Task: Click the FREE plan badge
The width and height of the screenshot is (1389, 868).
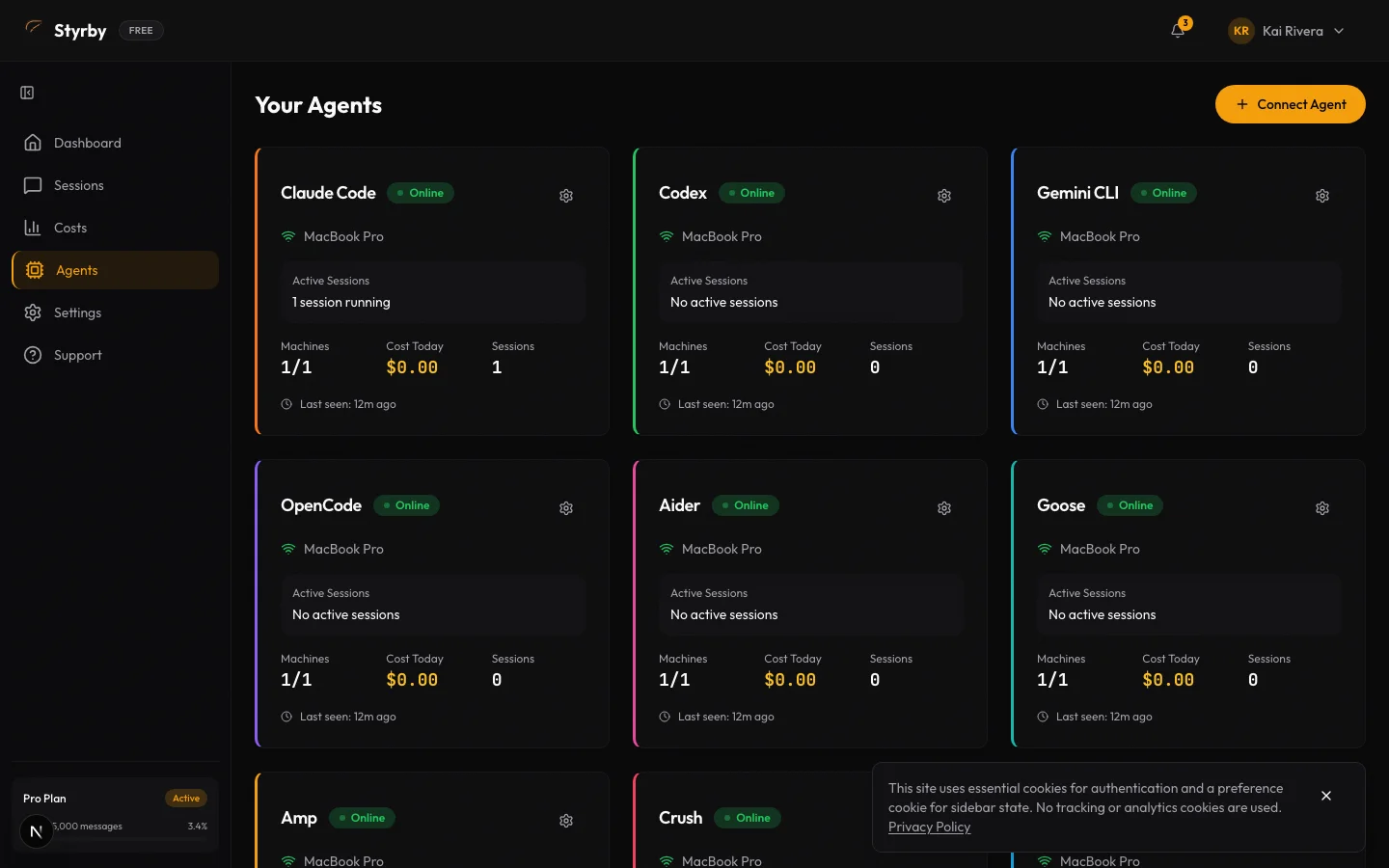Action: coord(141,31)
